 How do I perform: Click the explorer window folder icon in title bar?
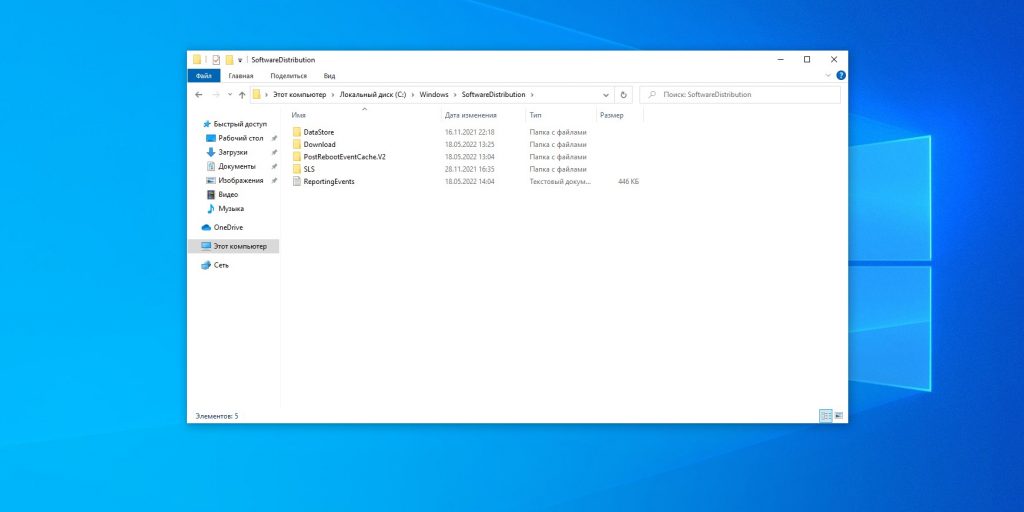click(x=197, y=59)
